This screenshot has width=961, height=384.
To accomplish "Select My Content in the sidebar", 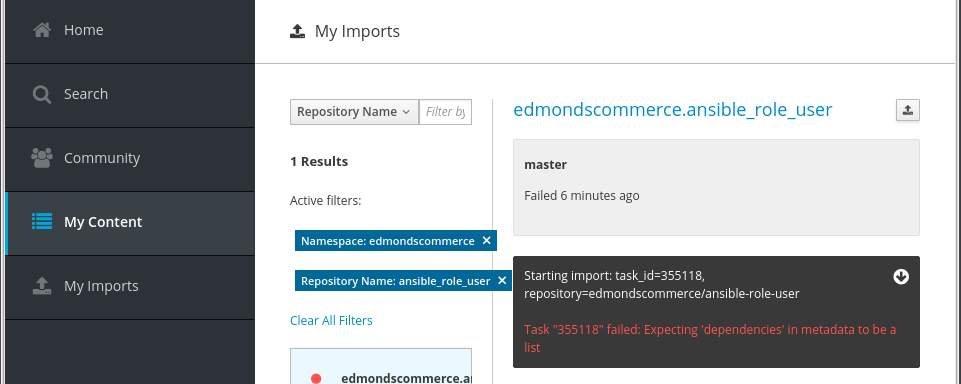I will click(129, 223).
